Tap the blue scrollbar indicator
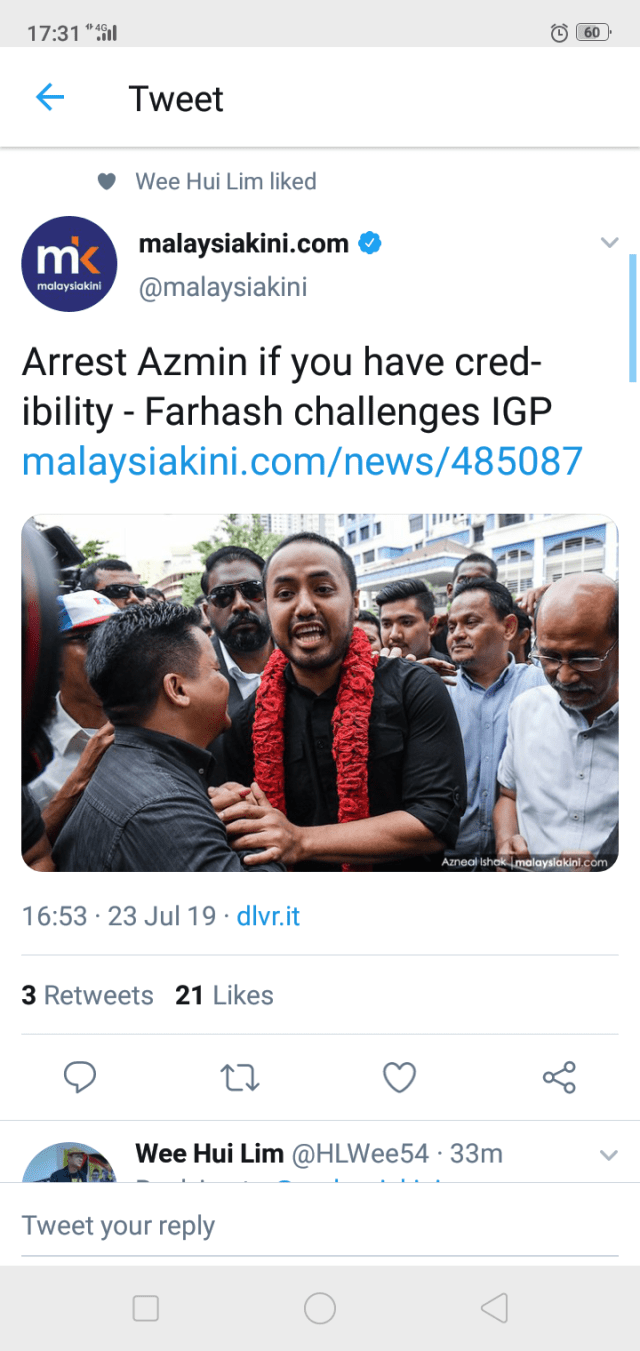The image size is (640, 1351). coord(633,318)
